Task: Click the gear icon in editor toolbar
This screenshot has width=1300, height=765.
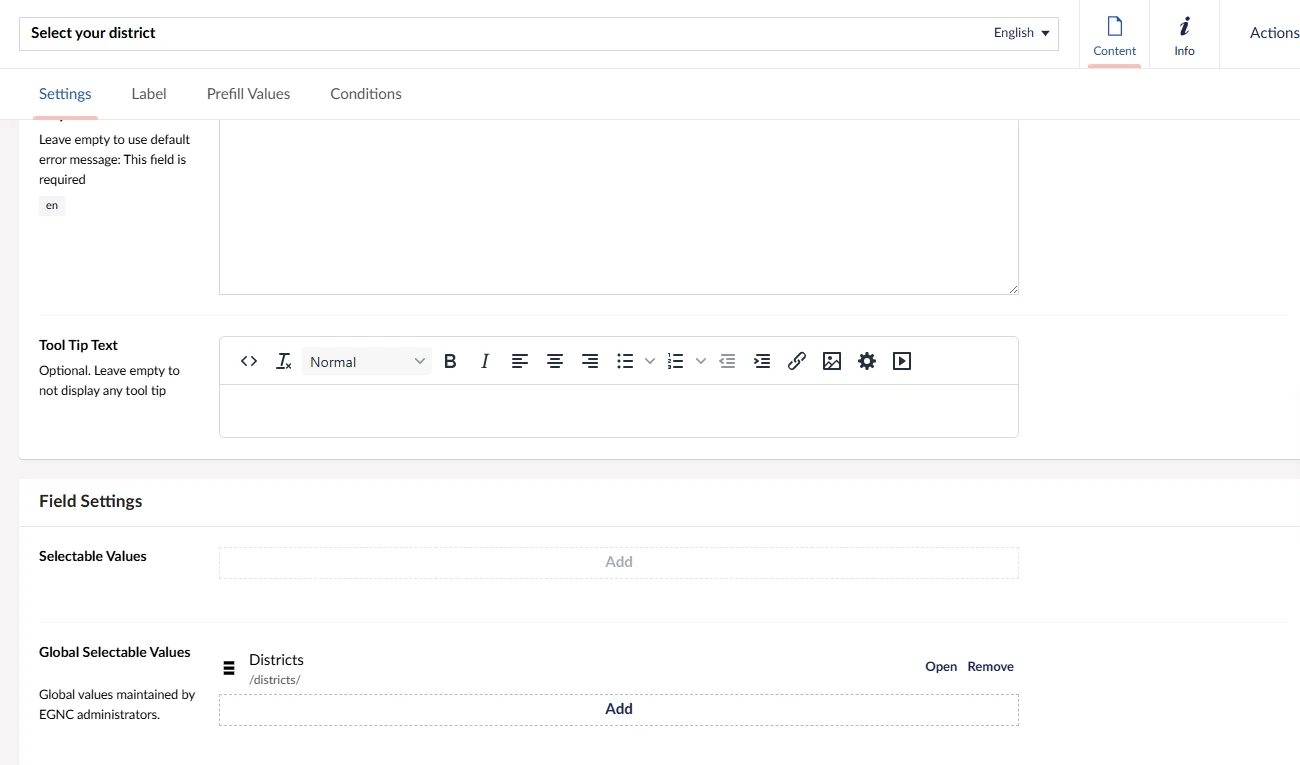Action: [867, 361]
